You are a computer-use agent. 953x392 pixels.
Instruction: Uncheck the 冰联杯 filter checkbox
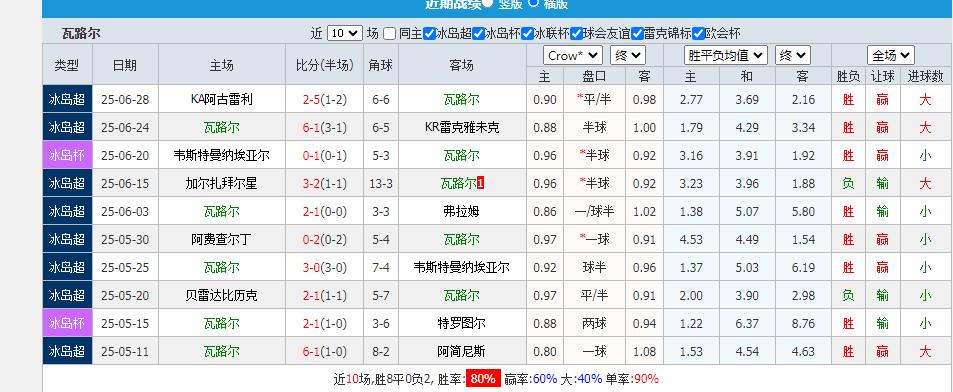(527, 33)
